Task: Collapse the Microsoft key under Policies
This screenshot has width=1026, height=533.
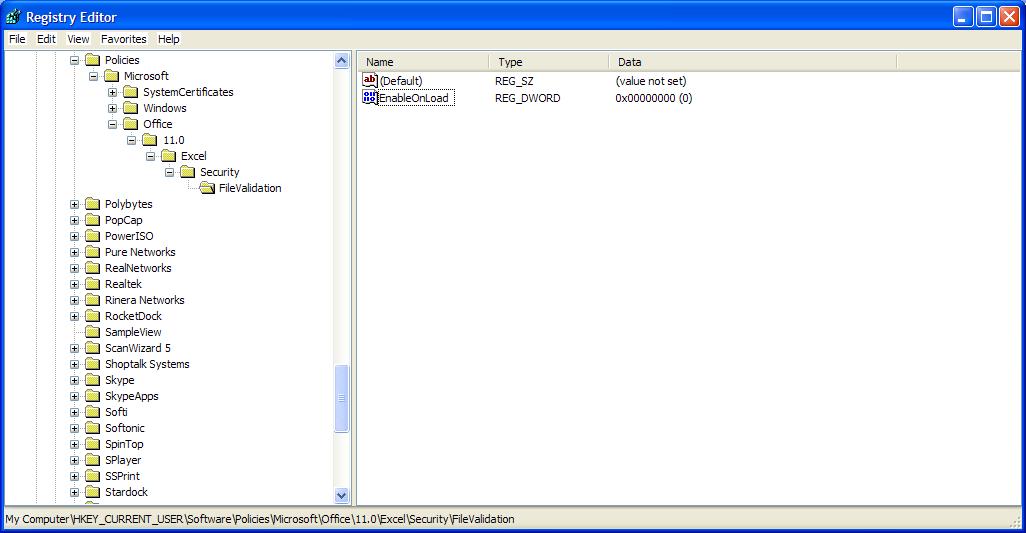Action: (94, 77)
